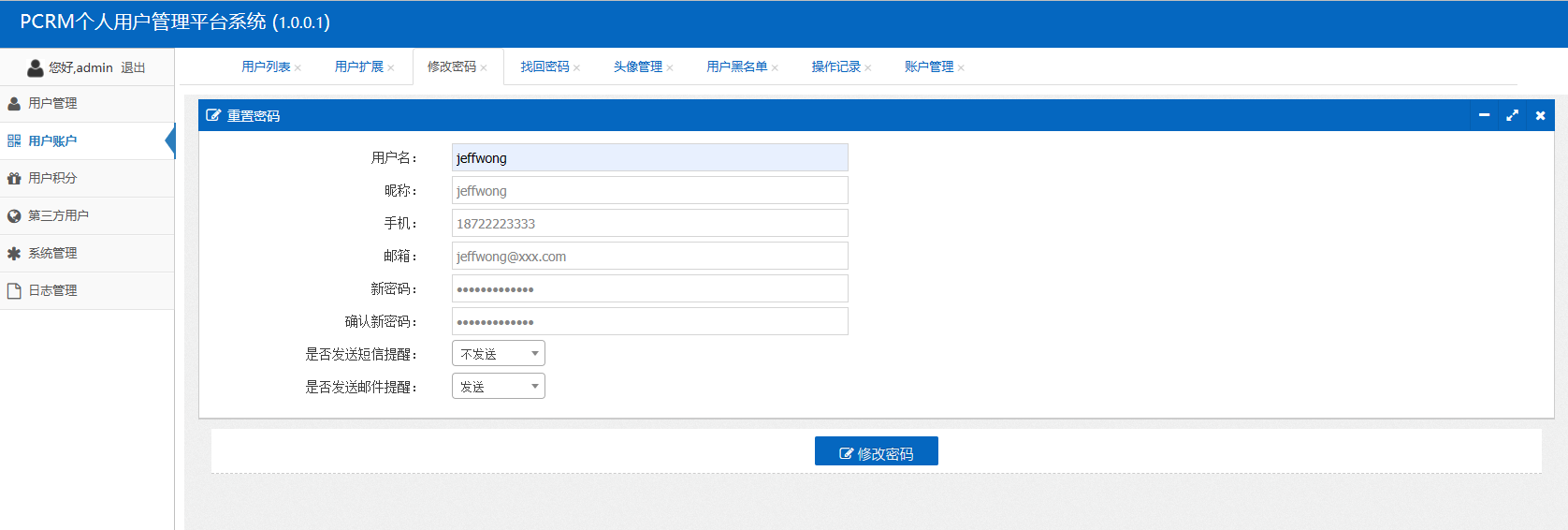The width and height of the screenshot is (1568, 530).
Task: Click the user avatar icon beside admin greeting
Action: (x=36, y=67)
